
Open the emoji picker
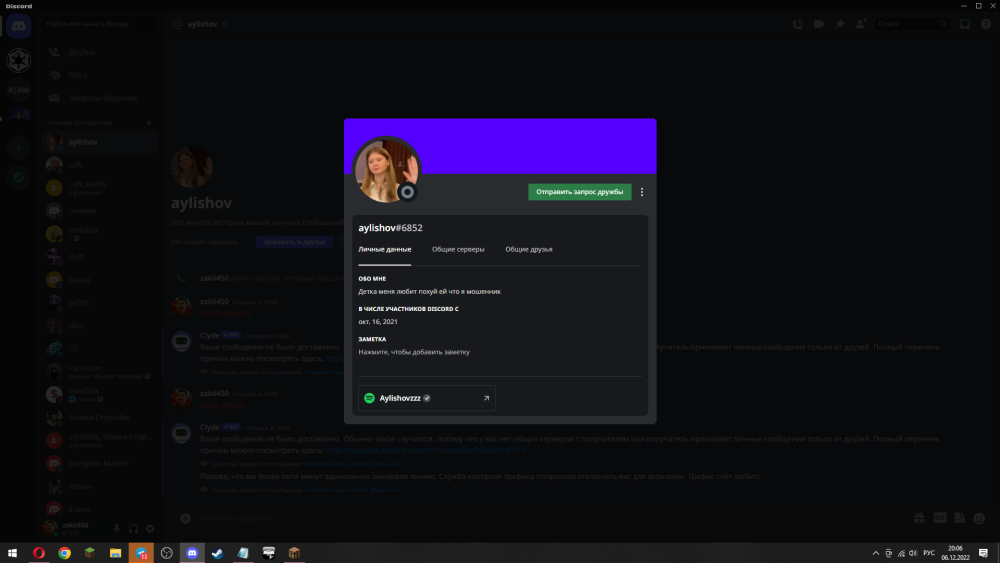click(x=980, y=518)
